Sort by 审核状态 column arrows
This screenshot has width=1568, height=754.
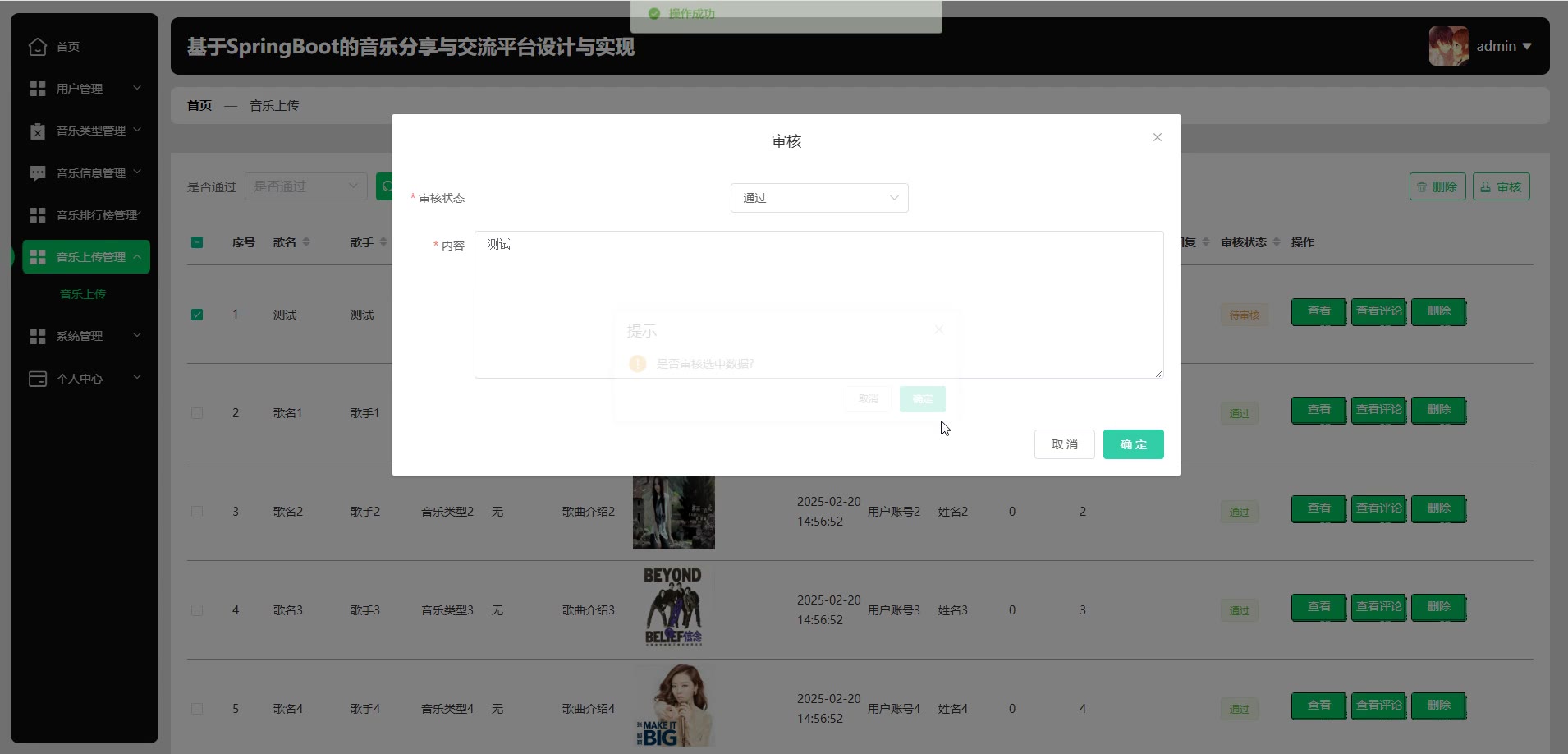[x=1277, y=242]
